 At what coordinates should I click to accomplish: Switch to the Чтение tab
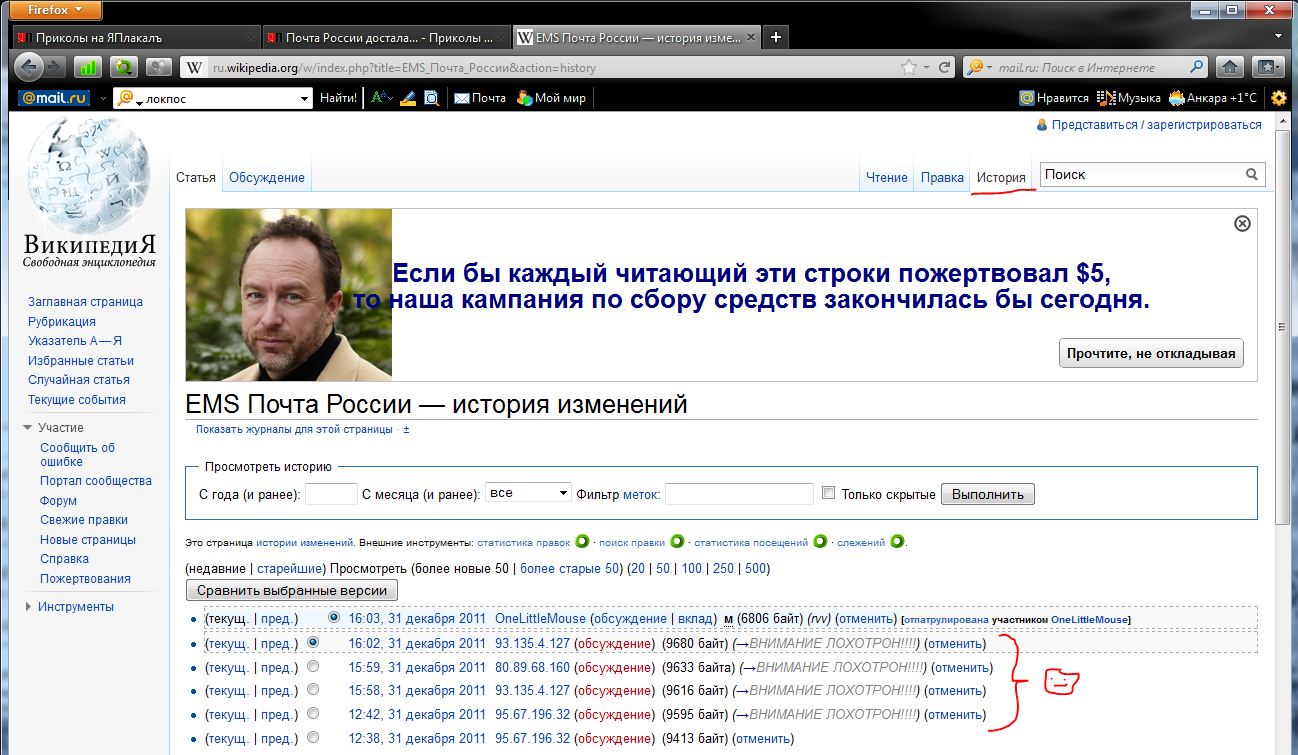[x=887, y=178]
